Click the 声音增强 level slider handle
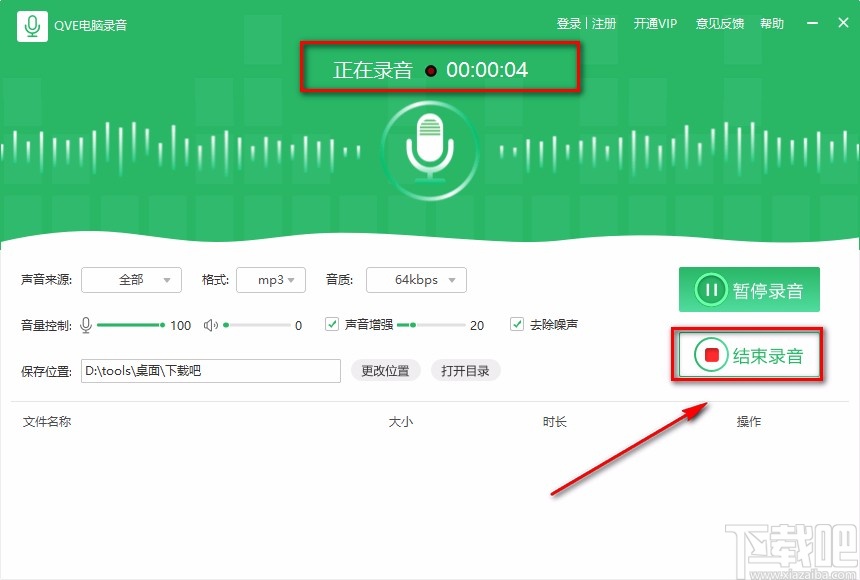This screenshot has width=860, height=580. [x=412, y=324]
